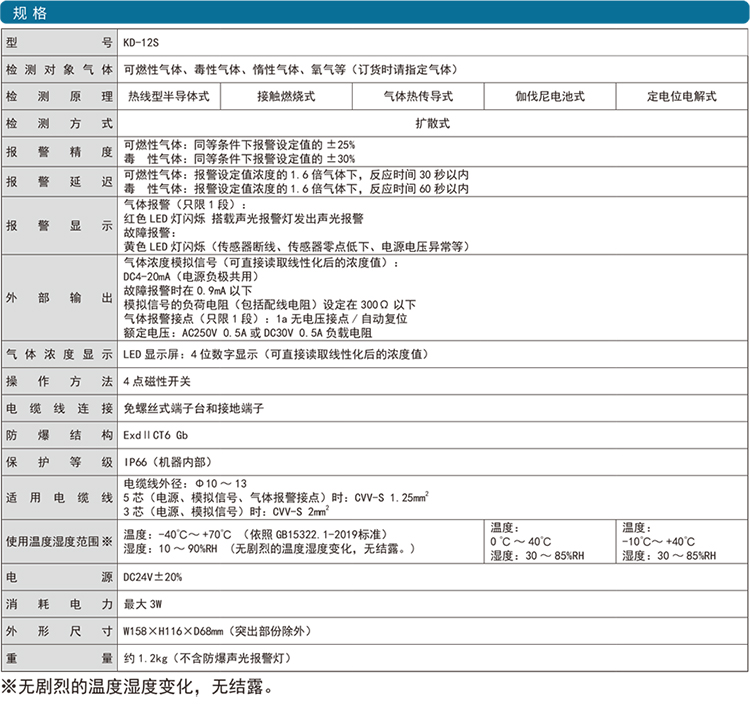
Task: Click the 热线型半导体式 detection principle cell
Action: tap(168, 97)
